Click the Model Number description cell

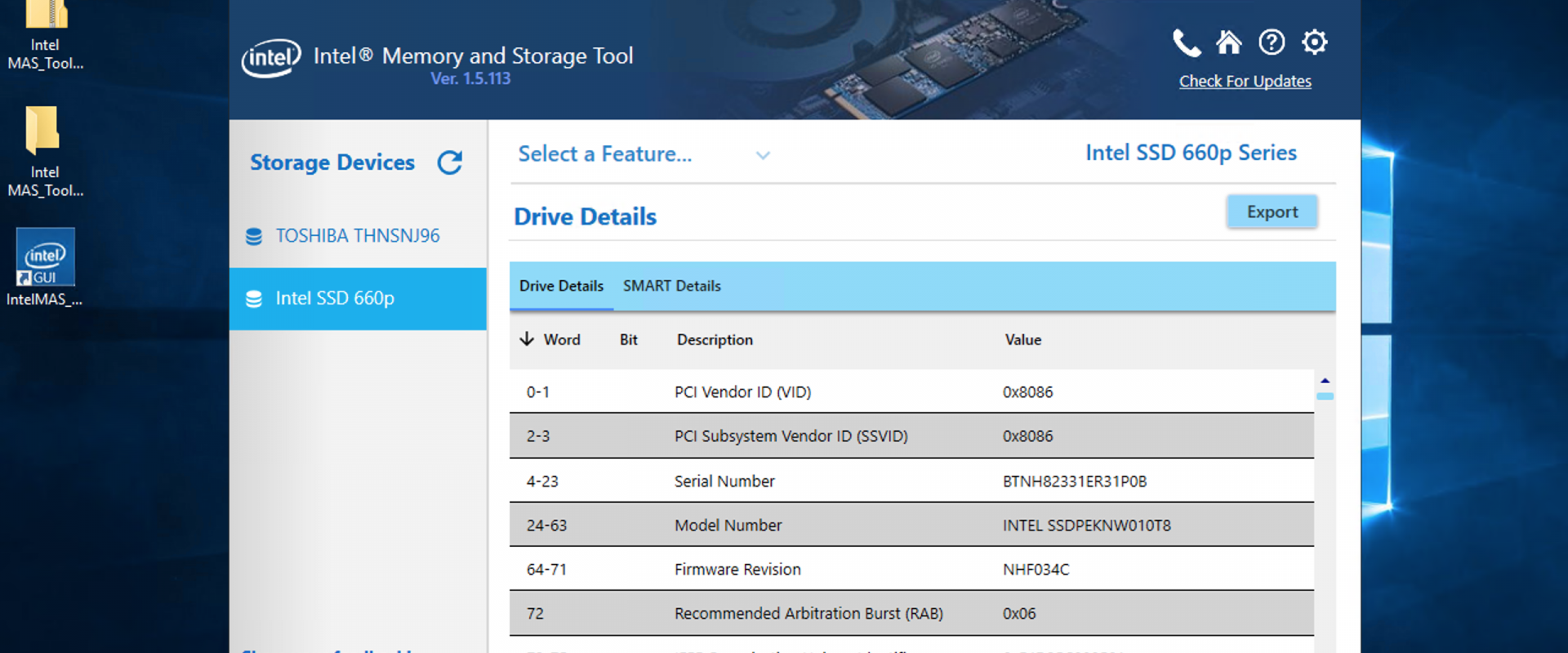pyautogui.click(x=728, y=526)
